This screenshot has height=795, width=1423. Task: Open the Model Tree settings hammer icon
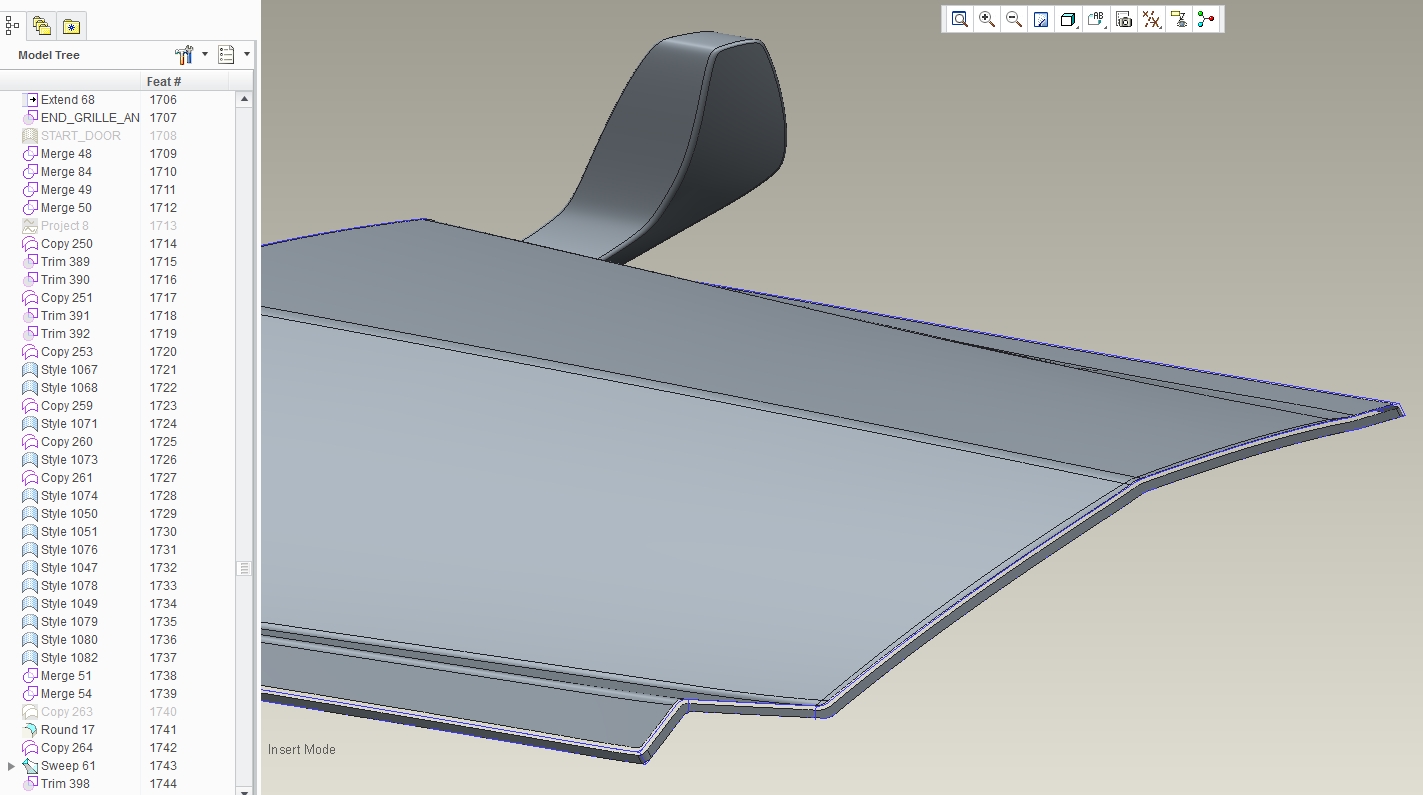click(x=184, y=55)
